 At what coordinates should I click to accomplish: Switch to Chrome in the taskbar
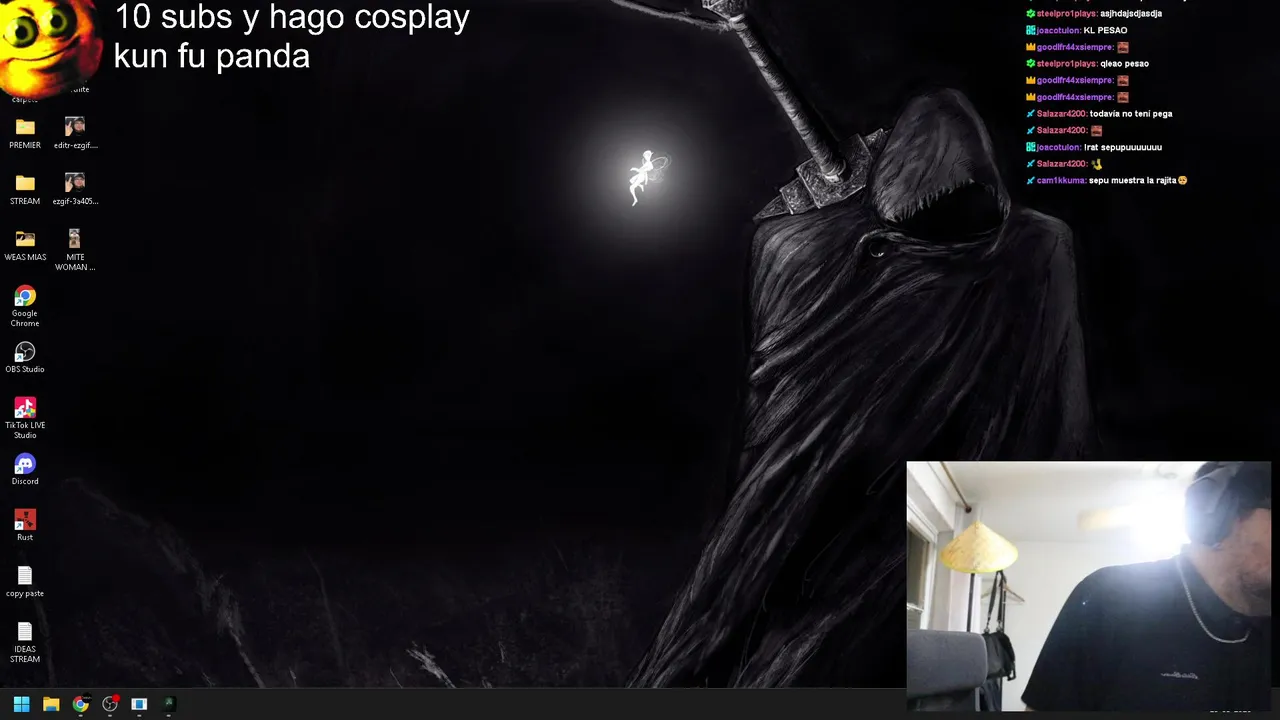80,704
